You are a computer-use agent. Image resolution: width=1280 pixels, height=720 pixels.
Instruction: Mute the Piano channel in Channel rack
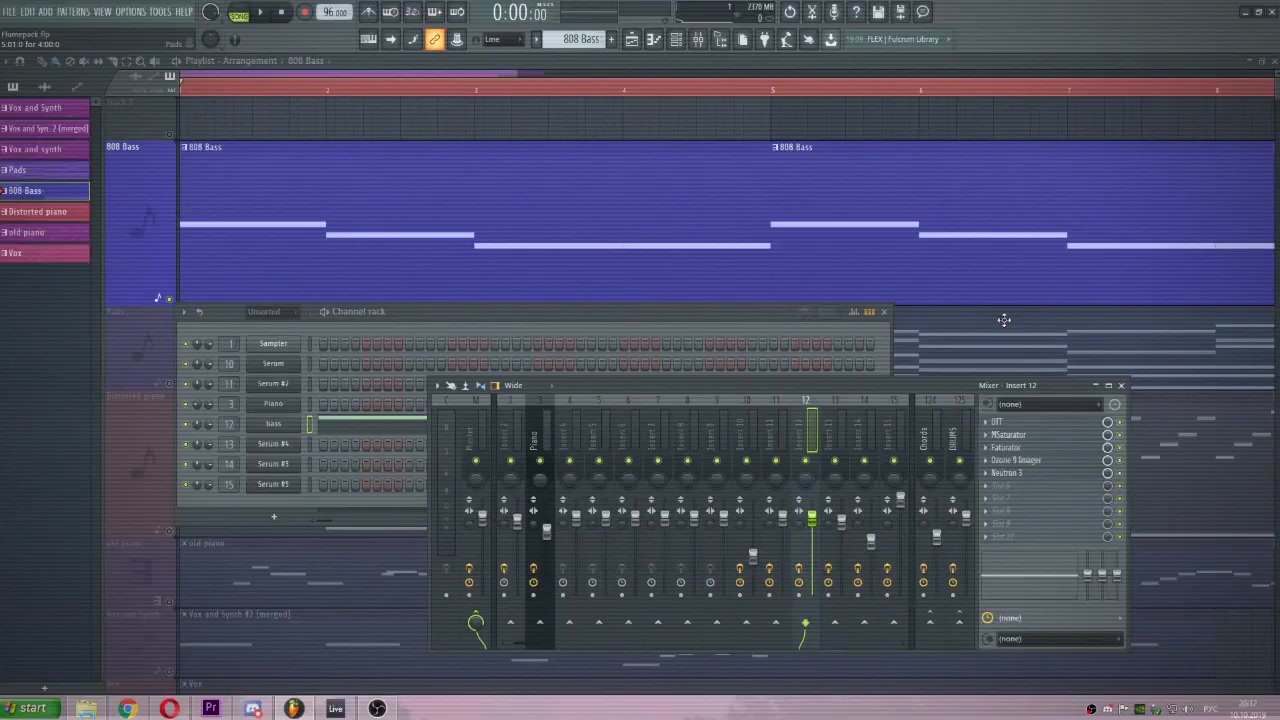185,404
